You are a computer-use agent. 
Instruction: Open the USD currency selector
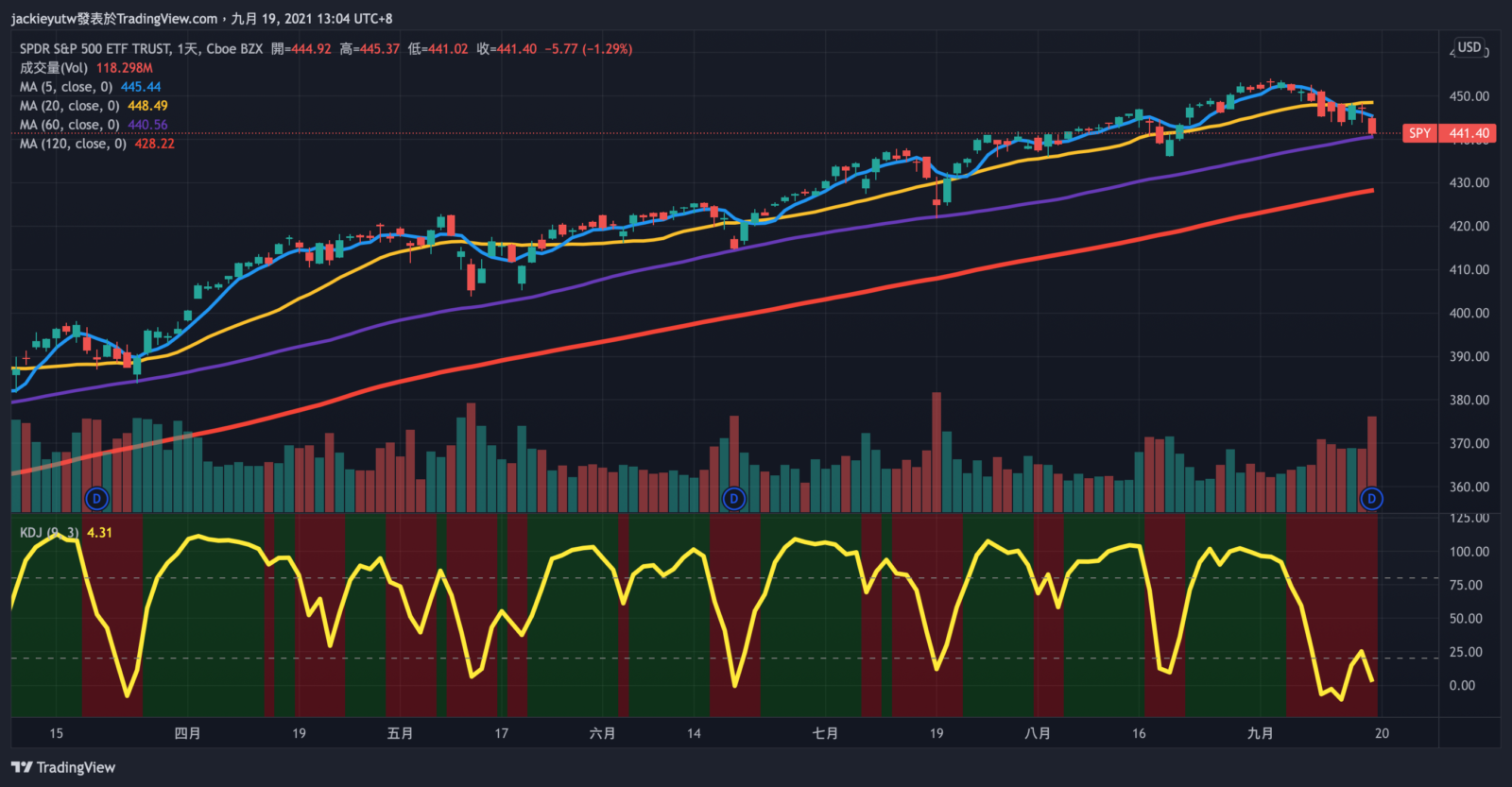(x=1469, y=47)
